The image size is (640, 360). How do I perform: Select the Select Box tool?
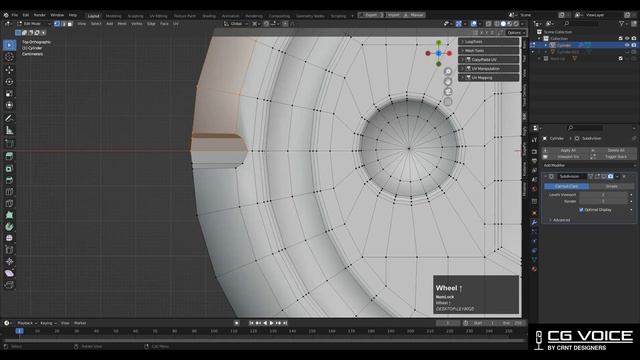(x=9, y=45)
